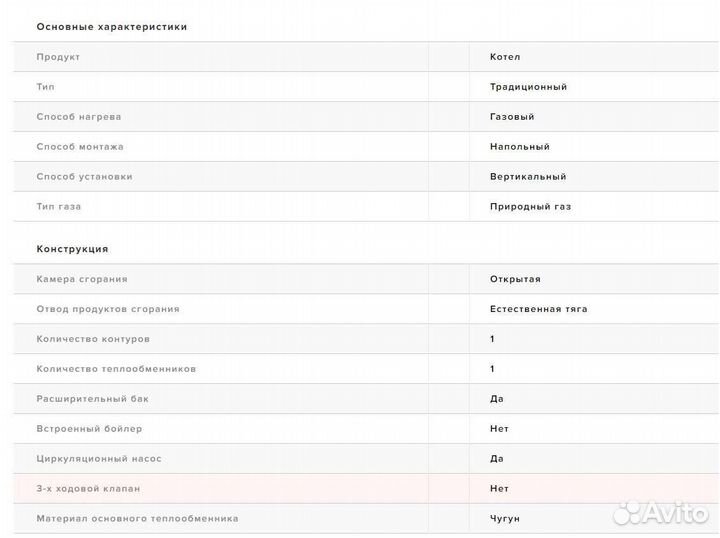Select the 'Газовый' value

tap(512, 117)
